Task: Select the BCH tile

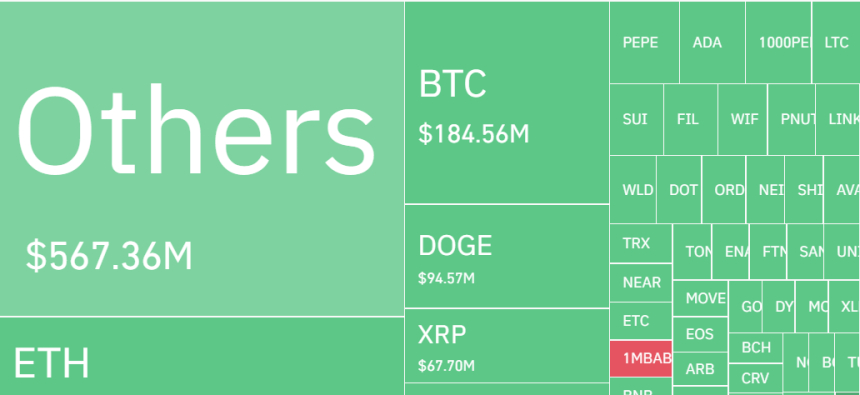Action: pyautogui.click(x=756, y=348)
